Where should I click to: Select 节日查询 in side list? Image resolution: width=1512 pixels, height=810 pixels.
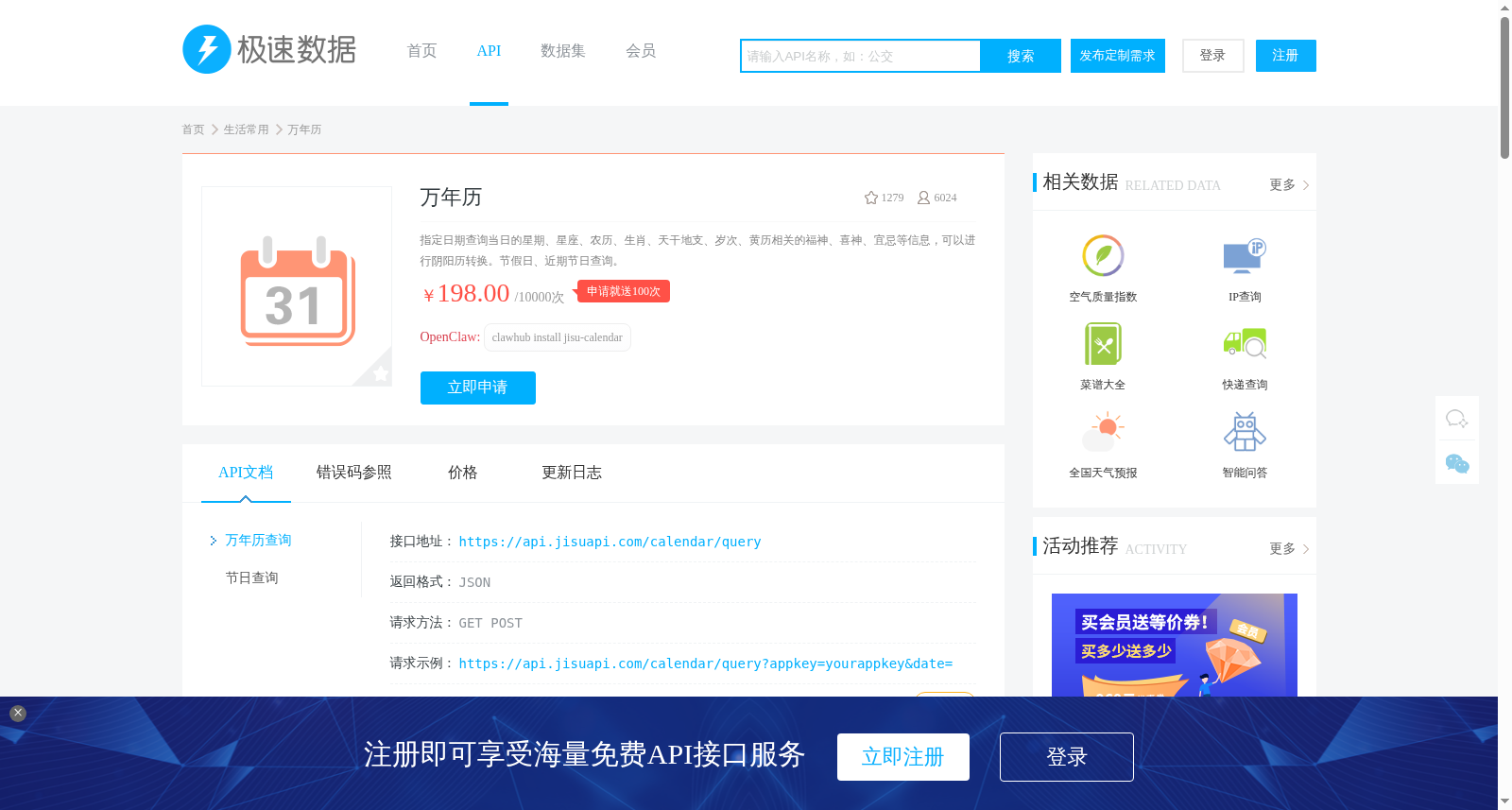(x=251, y=578)
